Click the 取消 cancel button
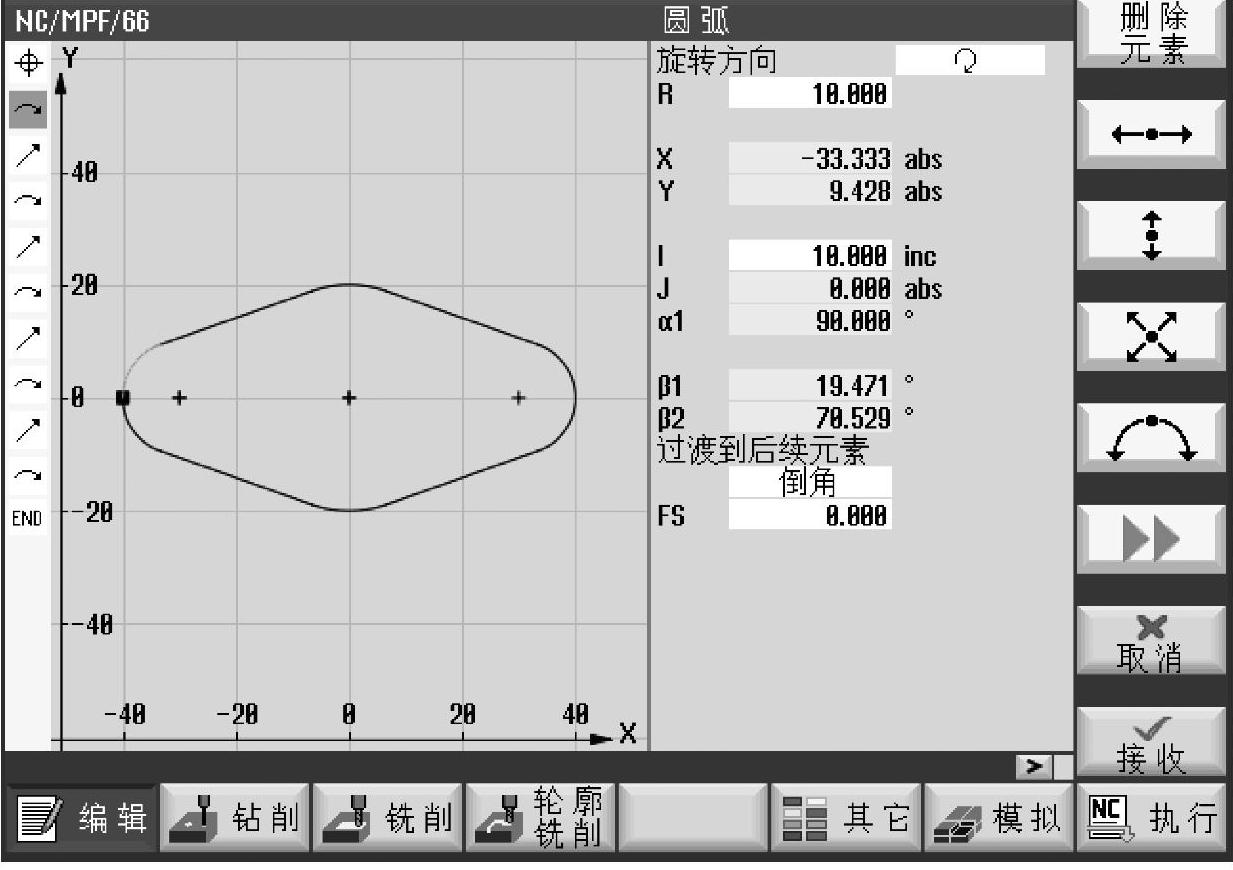Viewport: 1233px width, 870px height. pos(1151,642)
